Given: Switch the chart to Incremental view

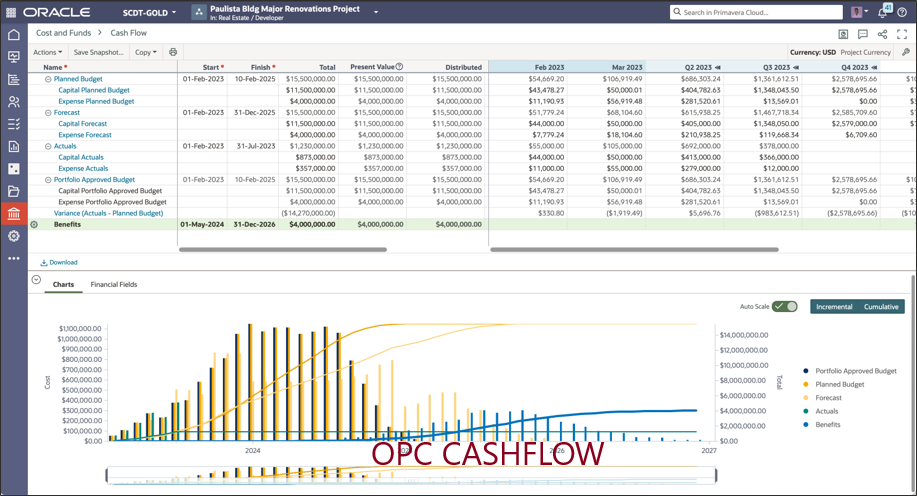Looking at the screenshot, I should point(834,307).
